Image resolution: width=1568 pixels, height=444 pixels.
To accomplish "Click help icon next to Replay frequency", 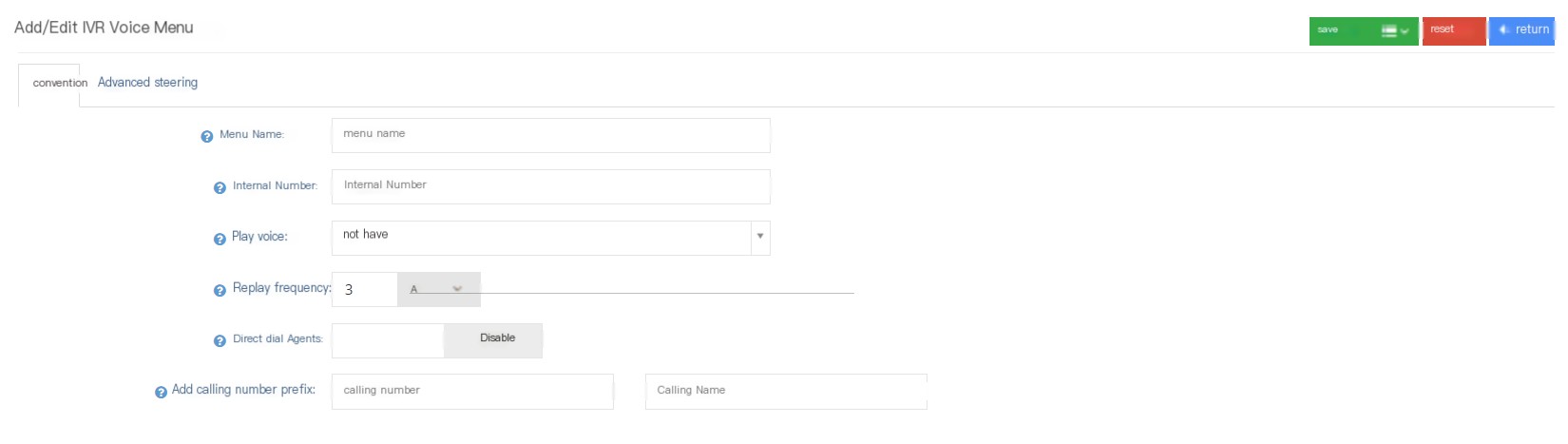I will [220, 290].
